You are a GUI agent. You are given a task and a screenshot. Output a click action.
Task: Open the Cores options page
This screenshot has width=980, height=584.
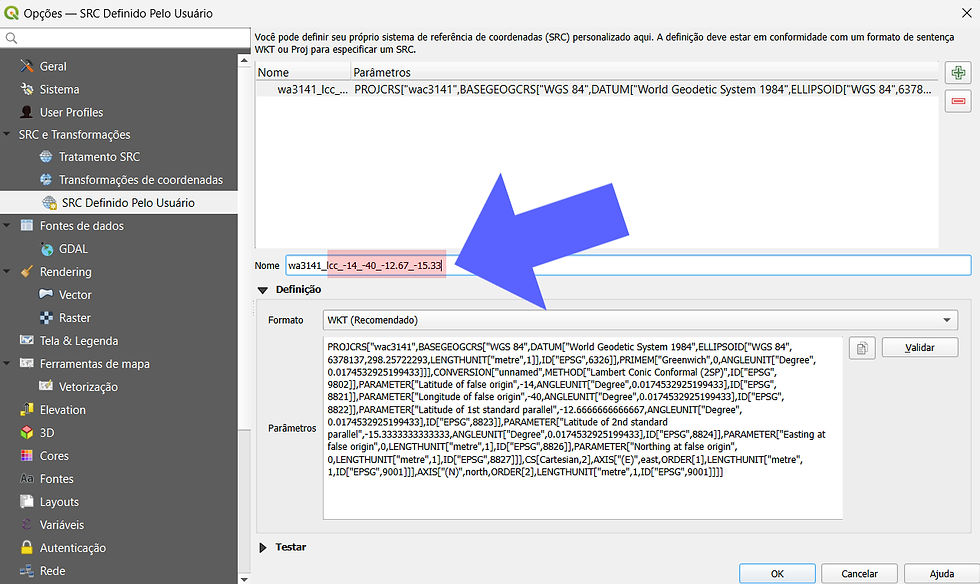coord(54,456)
